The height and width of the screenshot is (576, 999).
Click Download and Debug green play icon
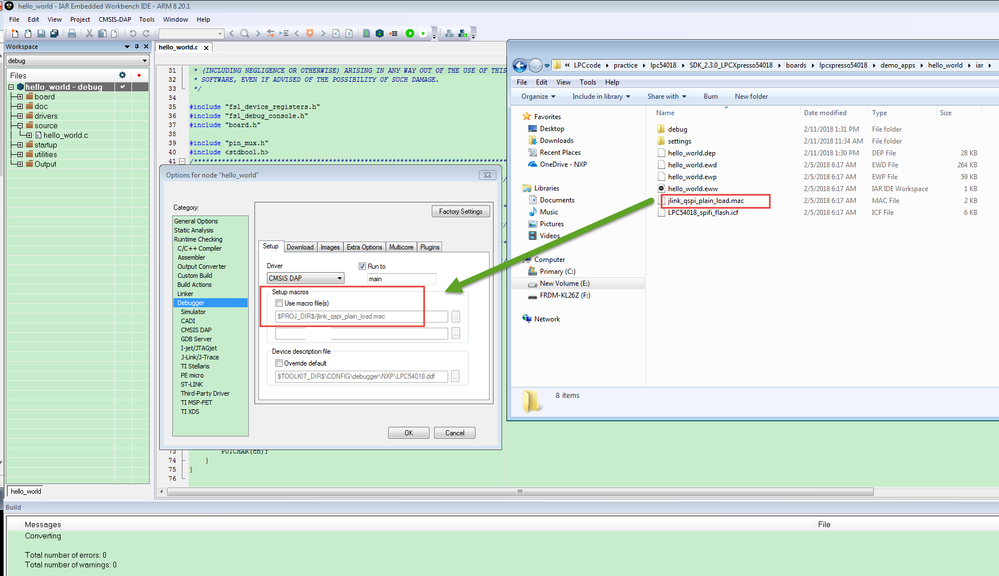click(x=410, y=34)
